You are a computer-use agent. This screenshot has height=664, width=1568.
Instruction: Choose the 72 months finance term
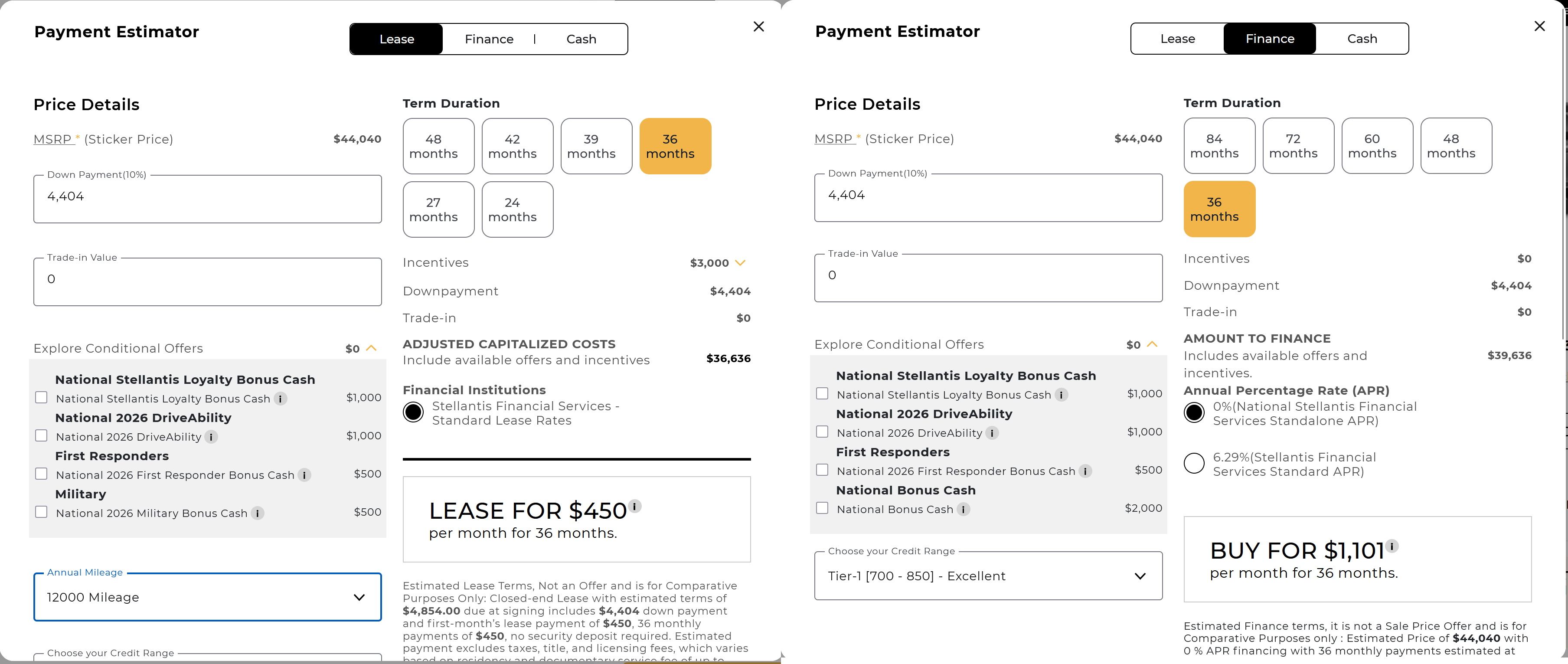pos(1299,145)
